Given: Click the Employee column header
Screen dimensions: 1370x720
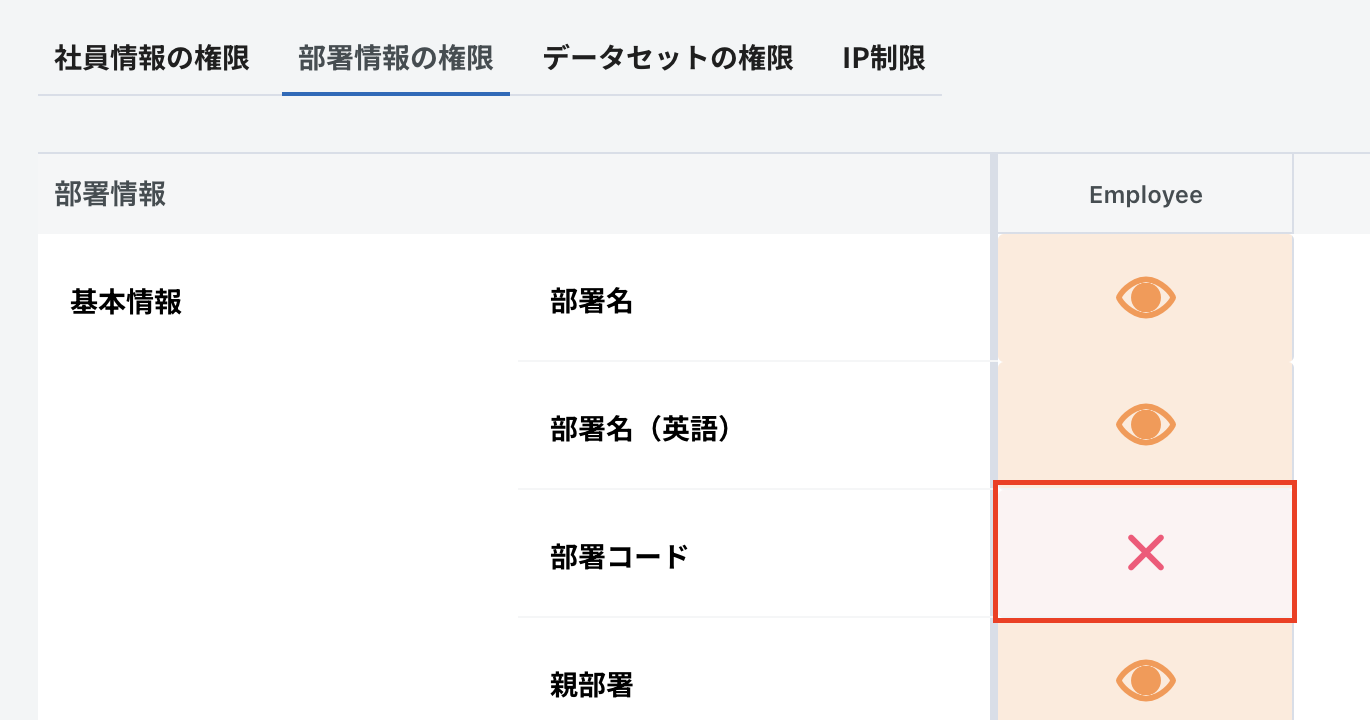Looking at the screenshot, I should 1145,194.
